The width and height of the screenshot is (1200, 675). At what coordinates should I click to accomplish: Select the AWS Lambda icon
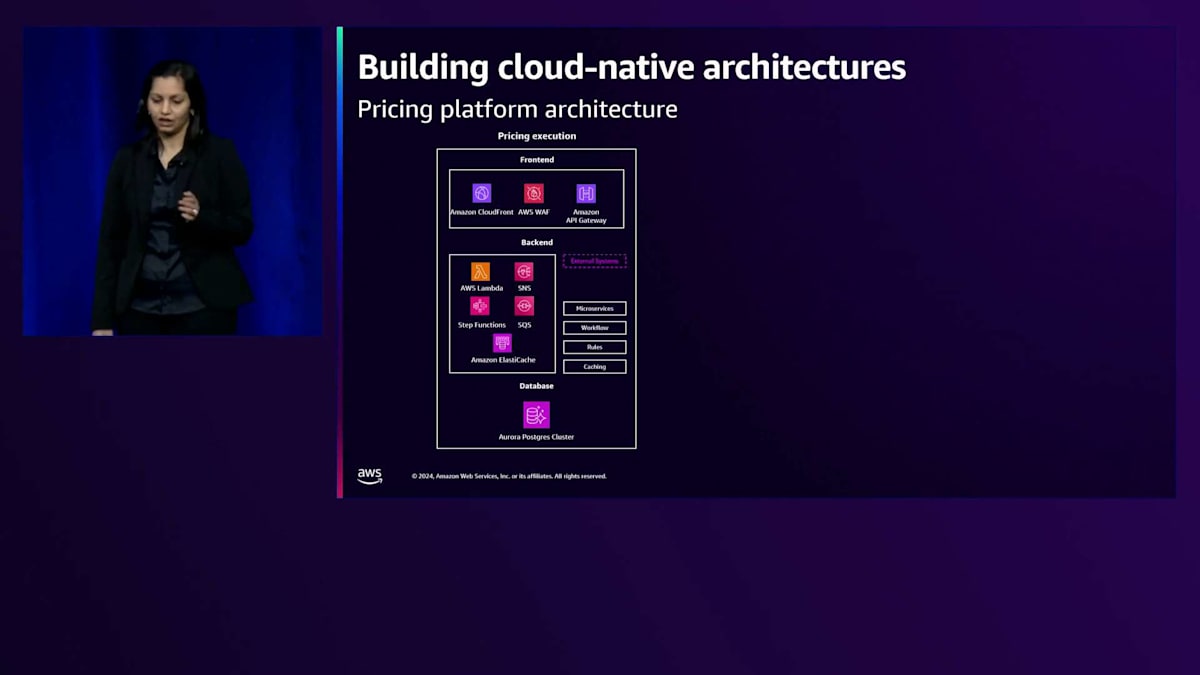(x=481, y=271)
